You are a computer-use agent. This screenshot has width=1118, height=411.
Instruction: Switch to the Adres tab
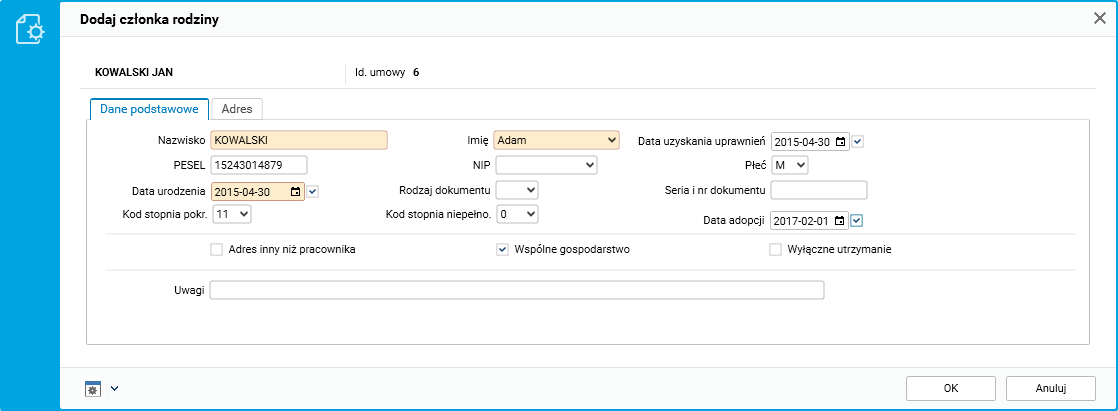[x=237, y=108]
